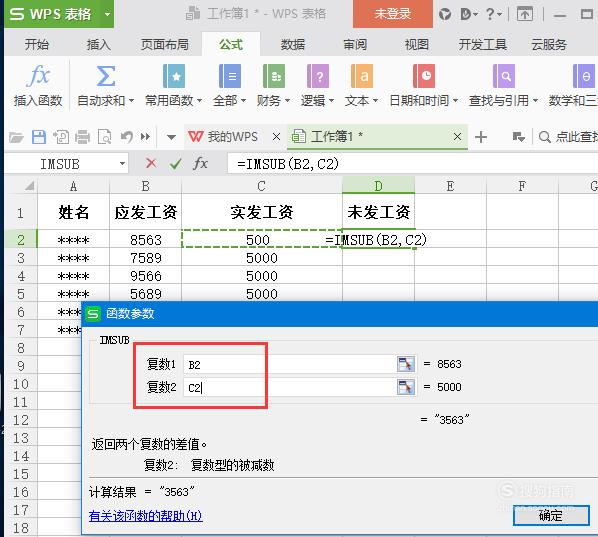The height and width of the screenshot is (537, 598).
Task: Open the Financial (财务) functions icon
Action: [x=274, y=76]
